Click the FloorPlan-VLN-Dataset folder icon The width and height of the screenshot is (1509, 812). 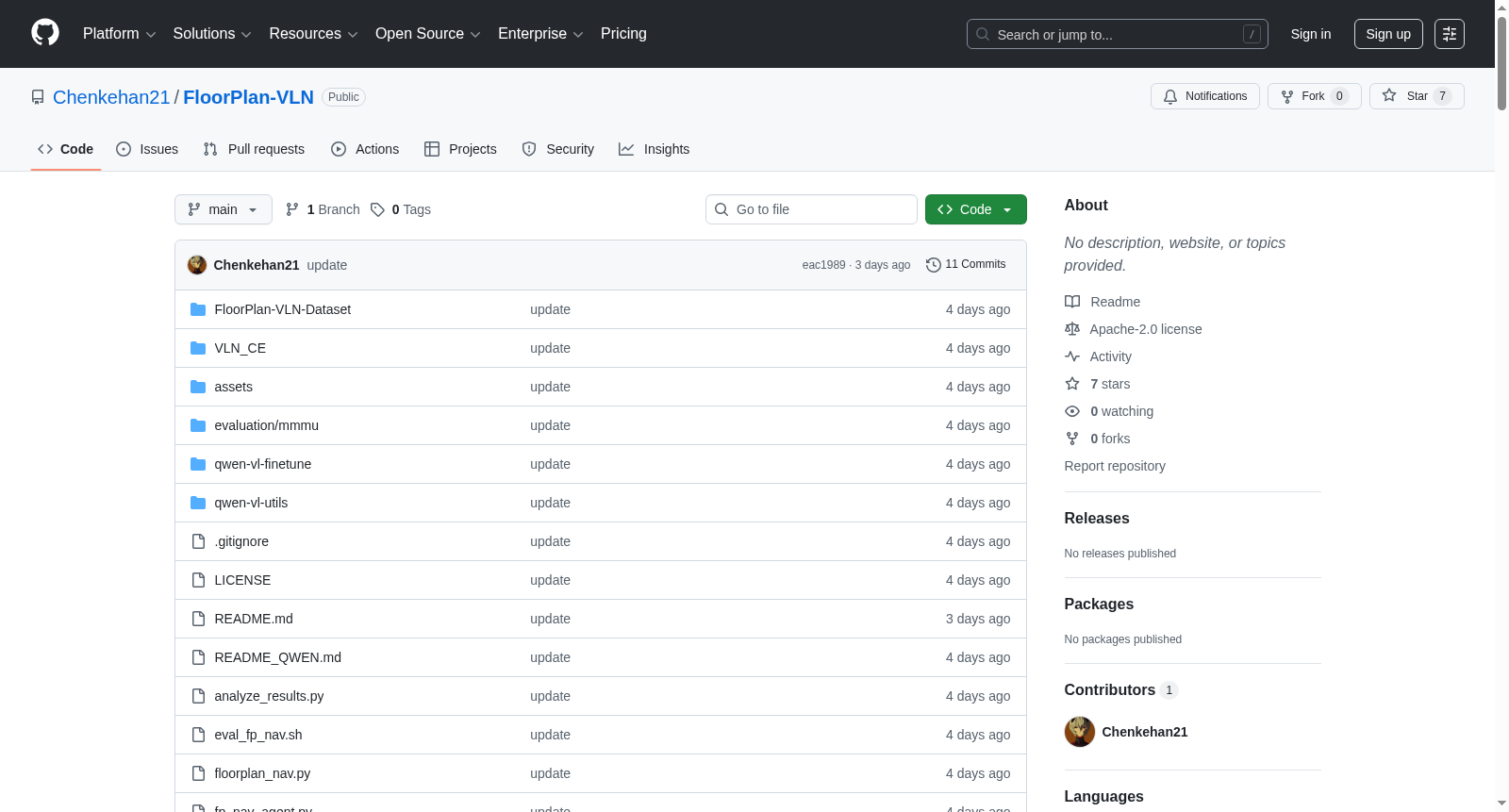(x=198, y=309)
